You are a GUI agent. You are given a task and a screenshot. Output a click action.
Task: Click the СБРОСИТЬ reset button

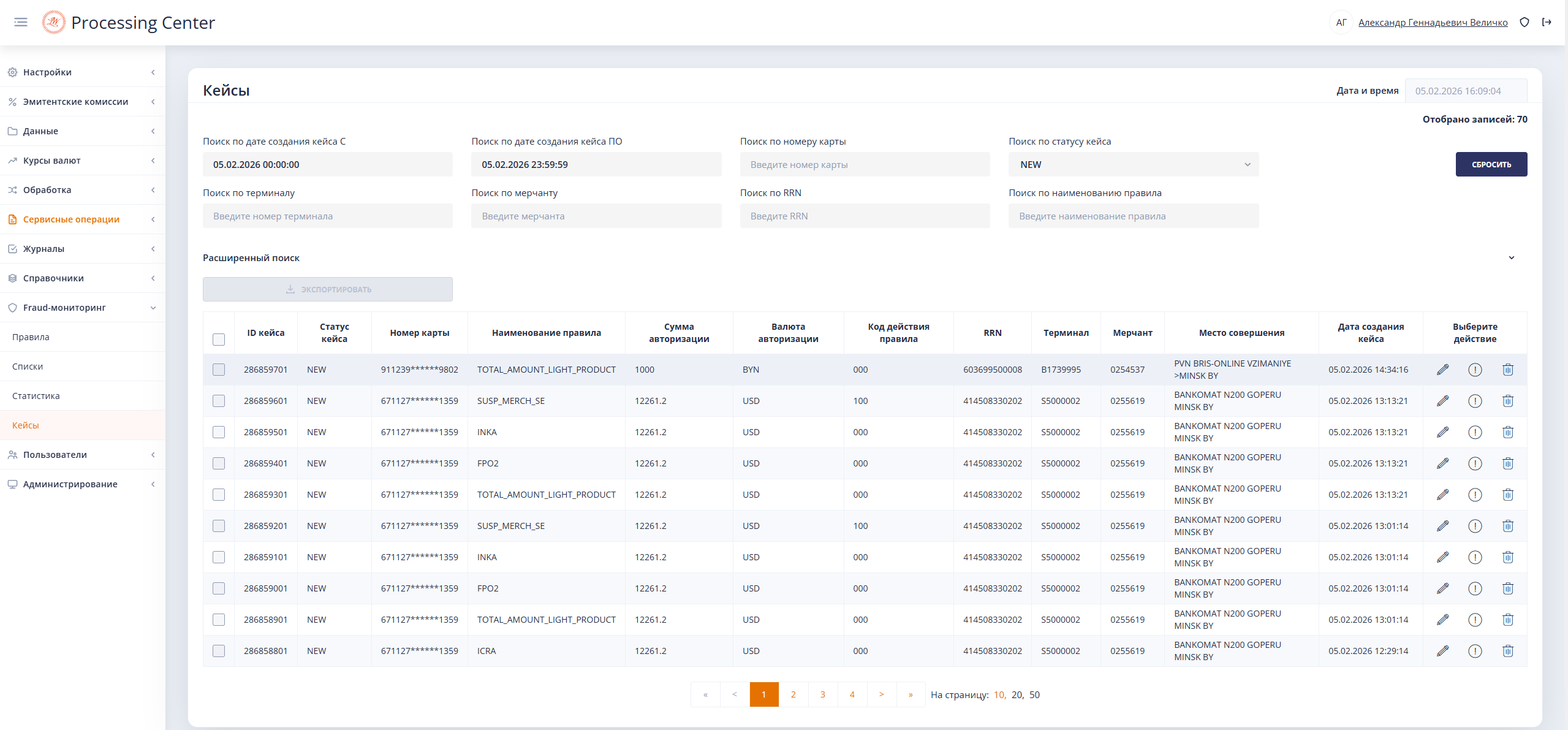1491,164
